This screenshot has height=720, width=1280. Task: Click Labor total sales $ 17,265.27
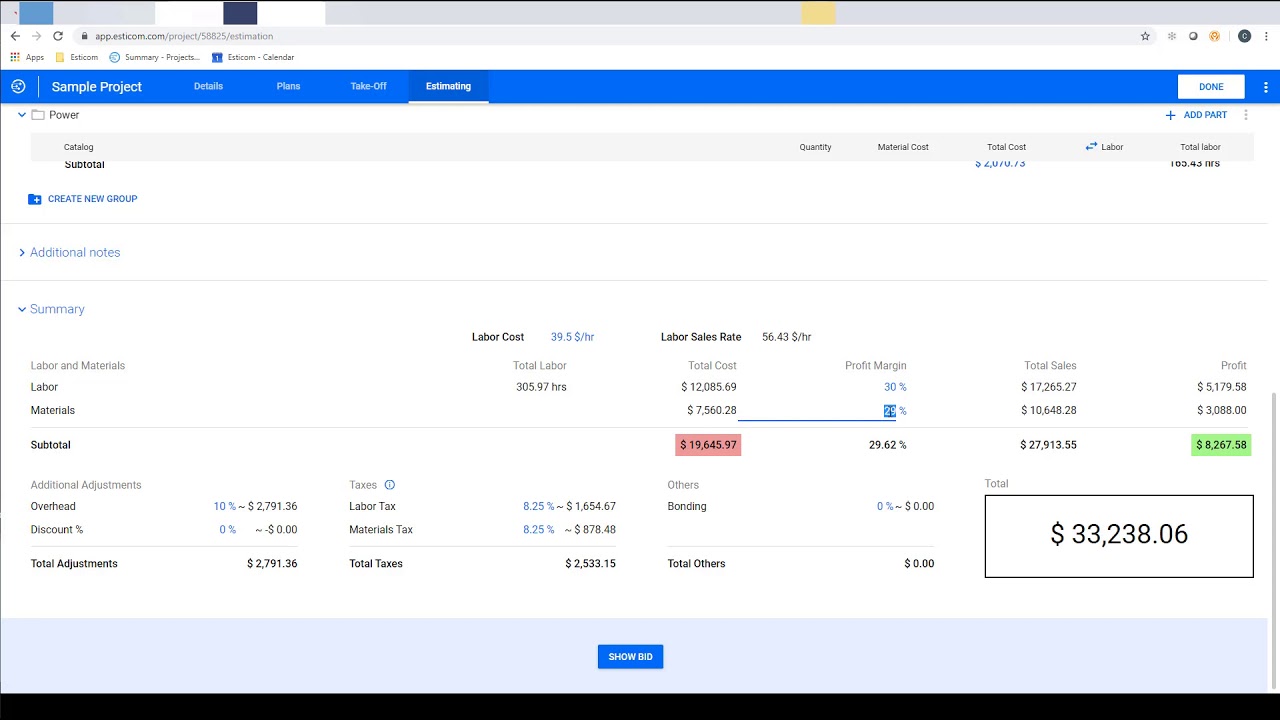coord(1048,387)
